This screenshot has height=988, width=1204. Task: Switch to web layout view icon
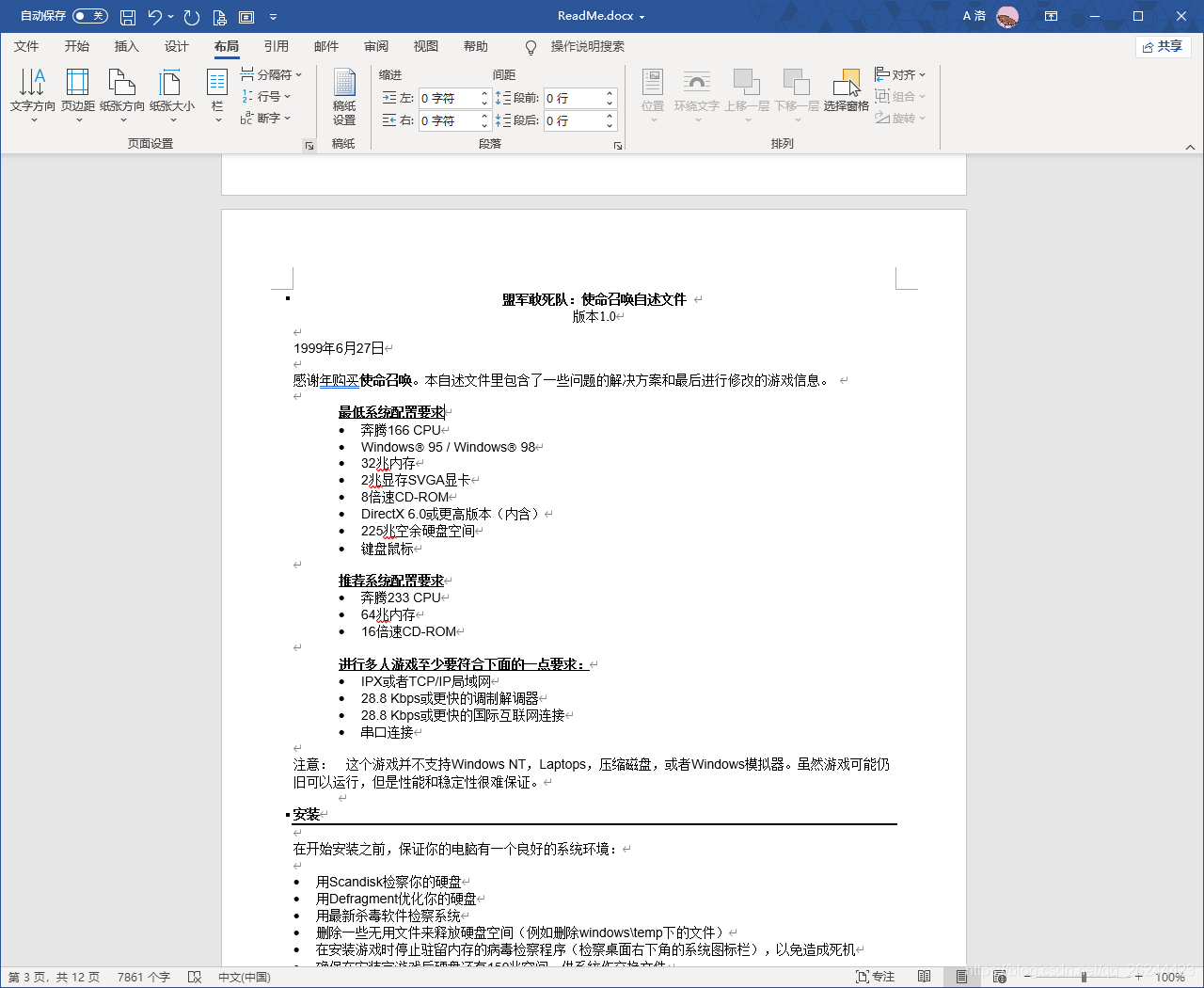(x=999, y=977)
